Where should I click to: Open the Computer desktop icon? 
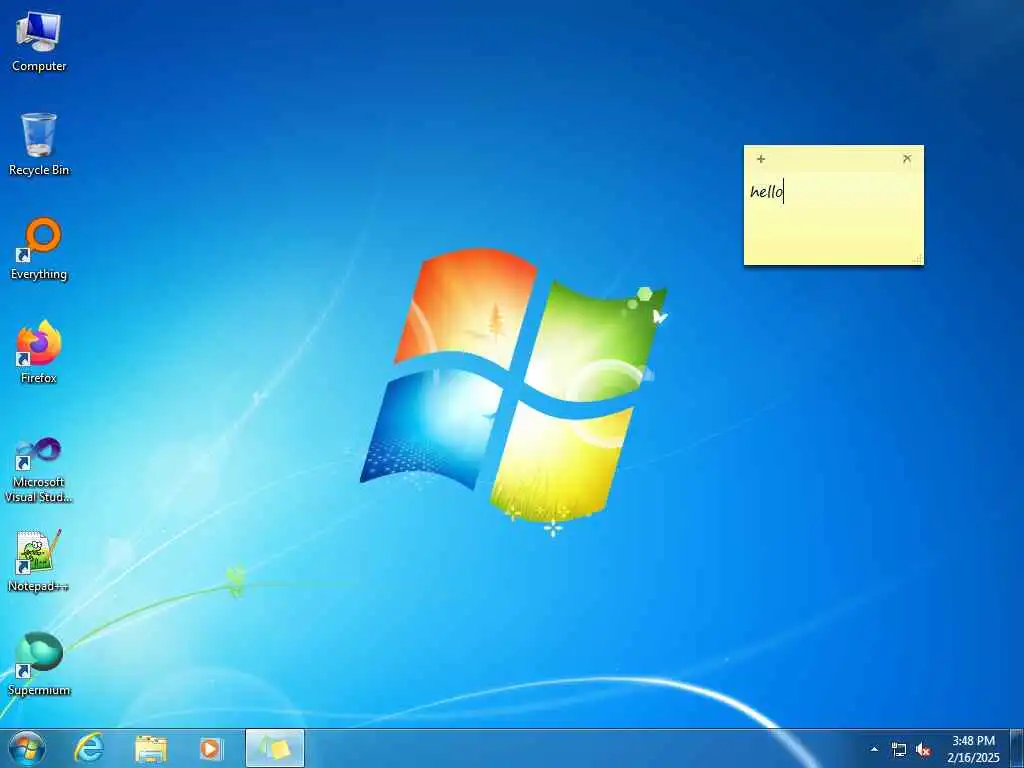click(x=39, y=41)
